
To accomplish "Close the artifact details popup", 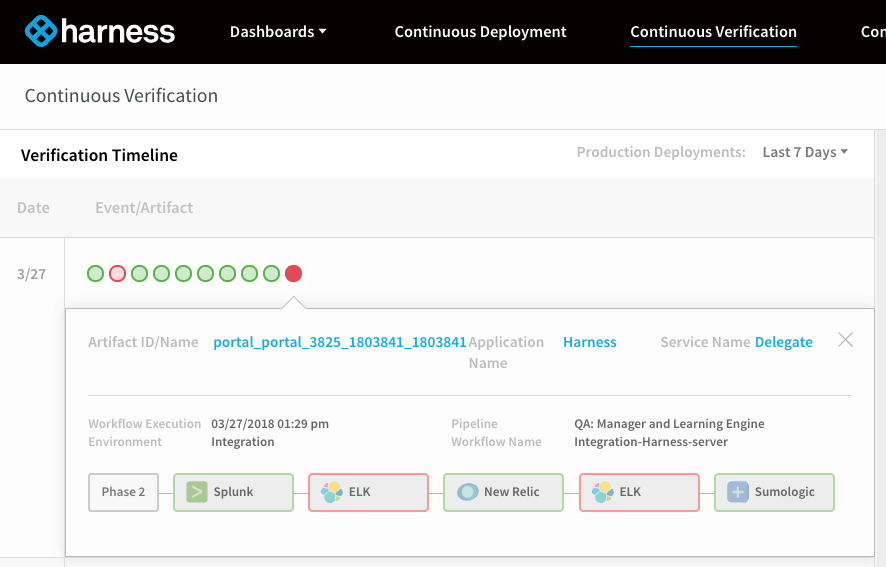I will click(845, 340).
